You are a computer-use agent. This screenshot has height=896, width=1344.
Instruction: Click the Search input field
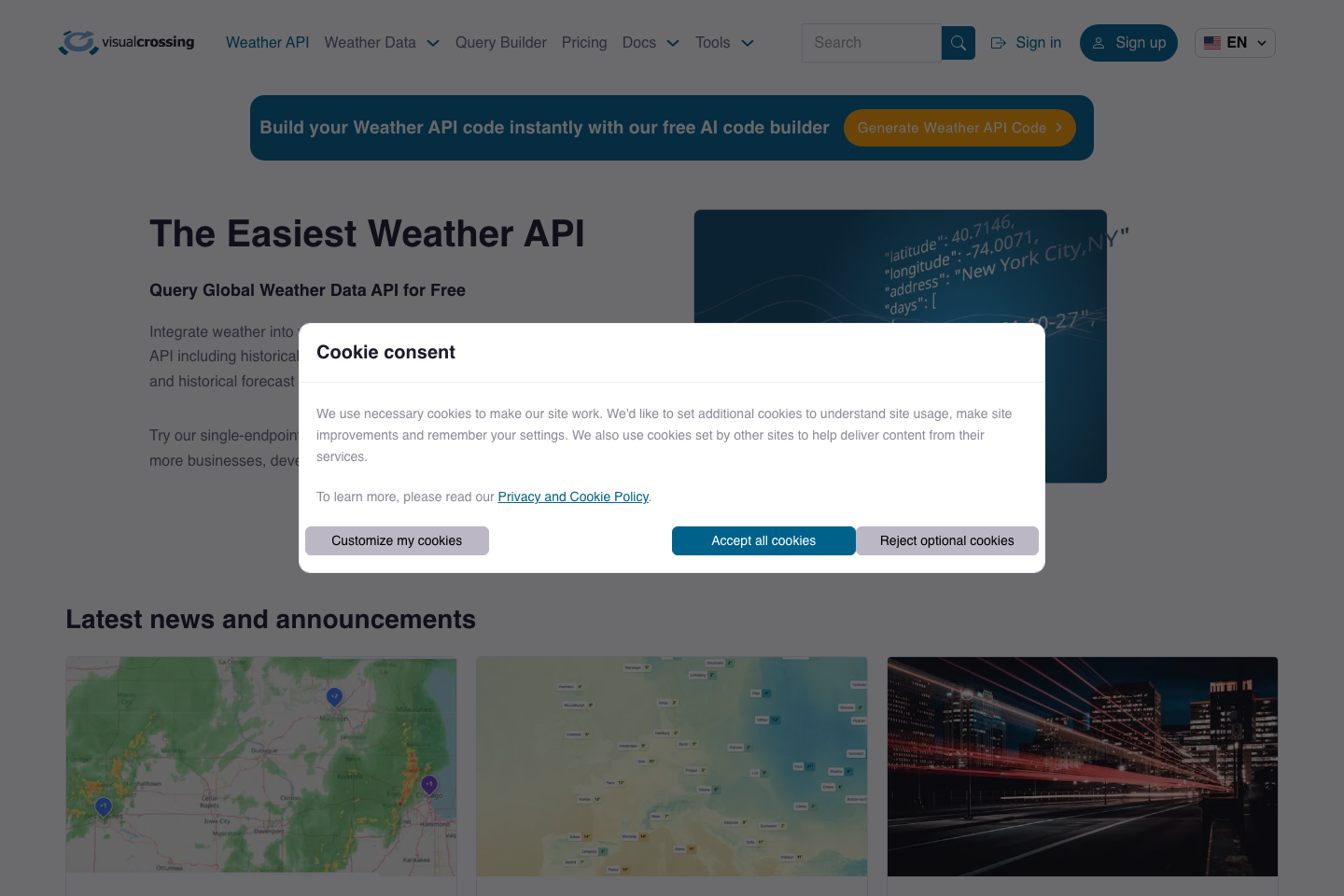(x=871, y=42)
